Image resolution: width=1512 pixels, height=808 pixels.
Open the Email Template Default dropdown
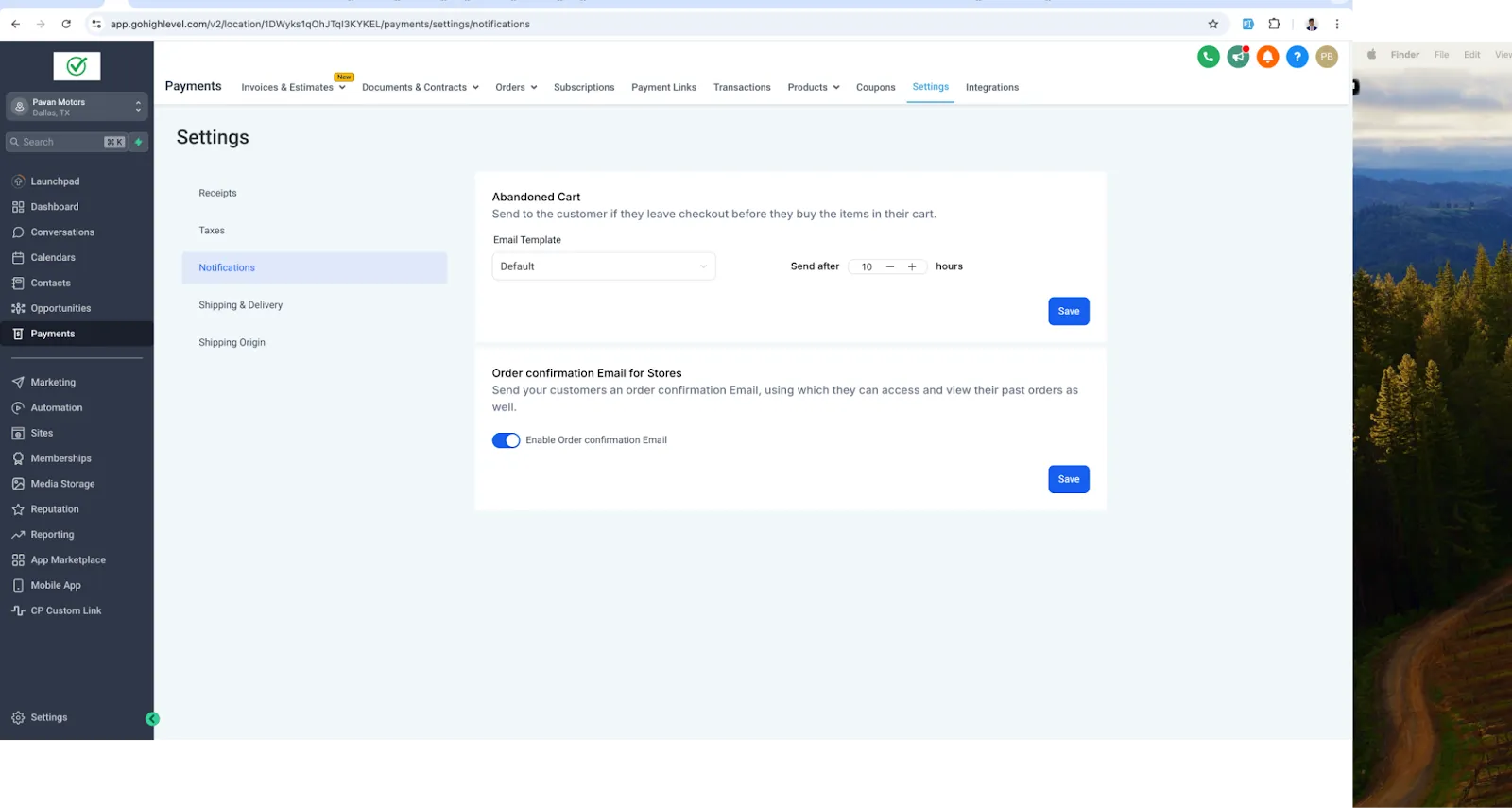[604, 266]
